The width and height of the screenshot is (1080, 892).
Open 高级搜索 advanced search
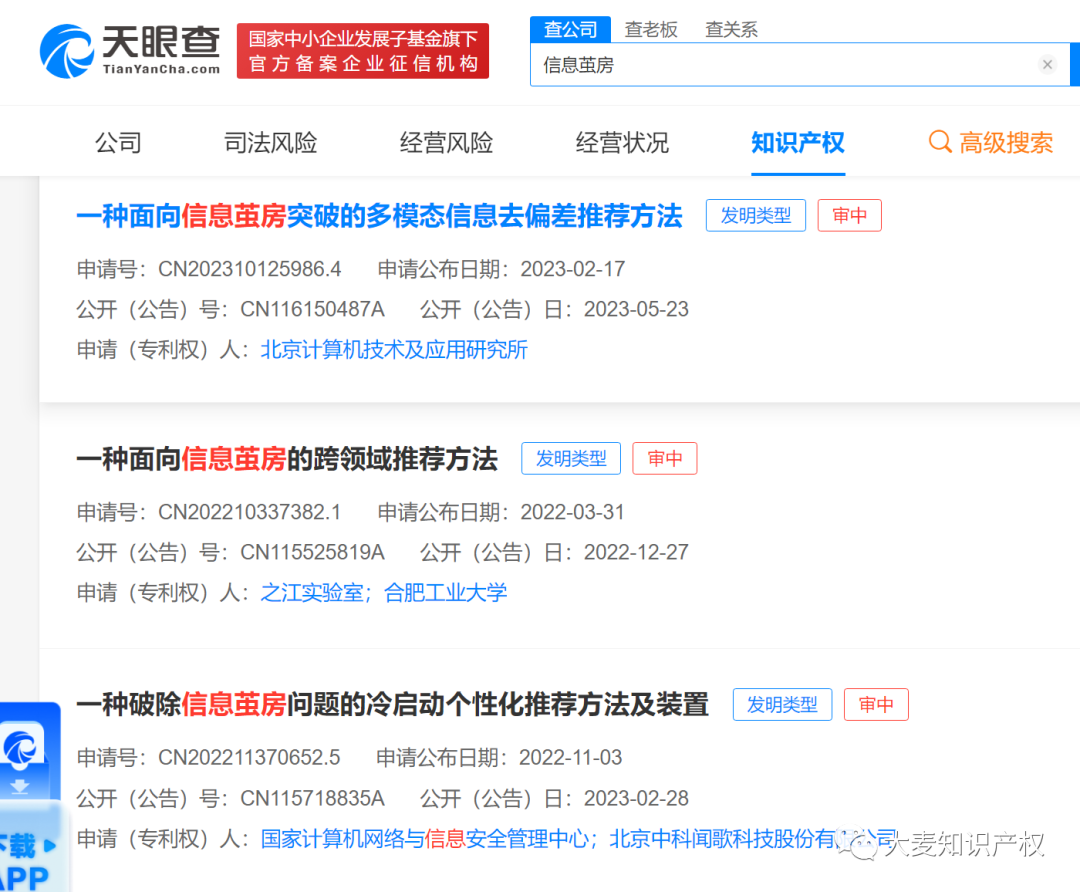1005,143
